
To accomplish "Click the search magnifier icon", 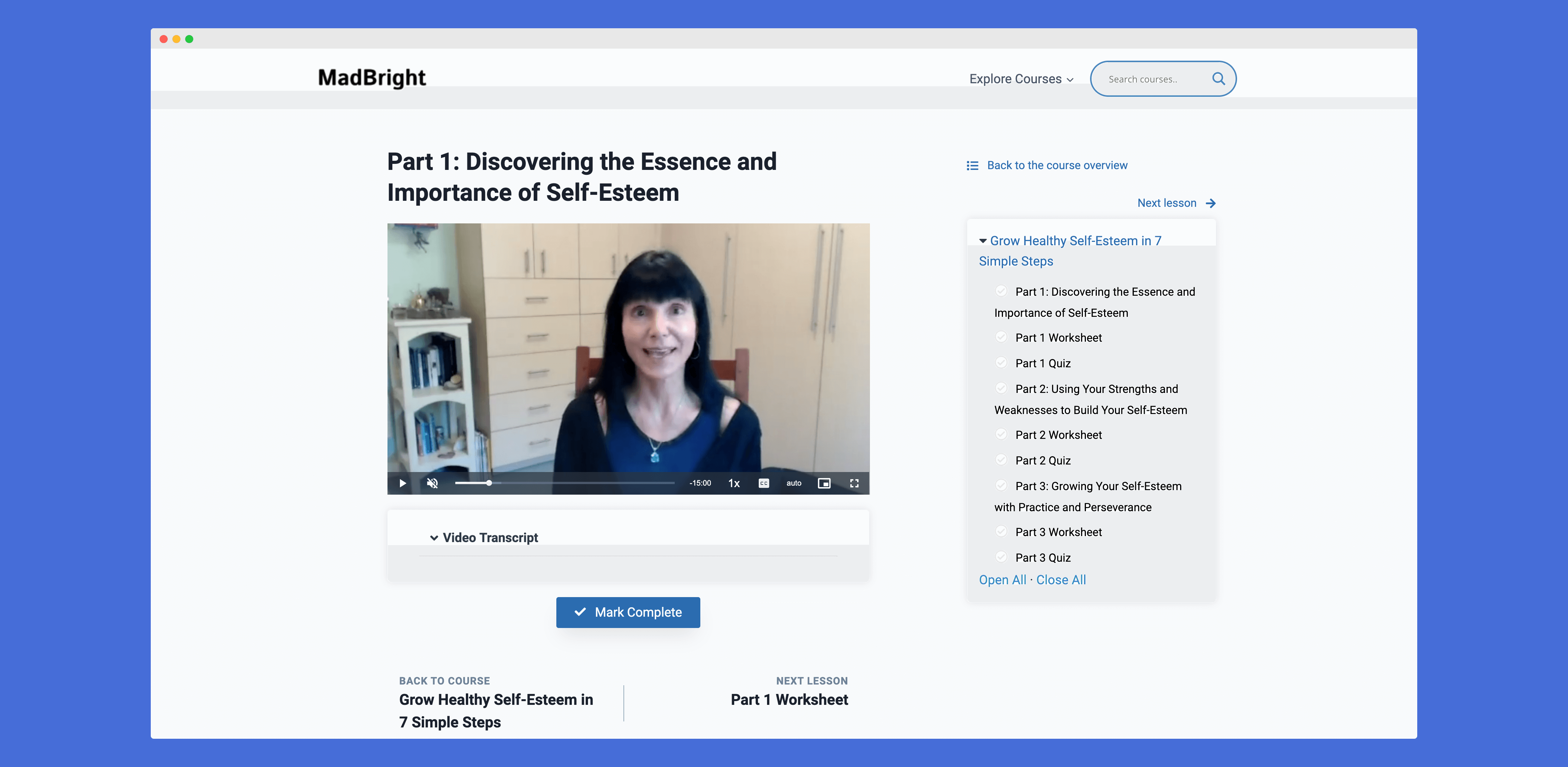I will tap(1218, 78).
